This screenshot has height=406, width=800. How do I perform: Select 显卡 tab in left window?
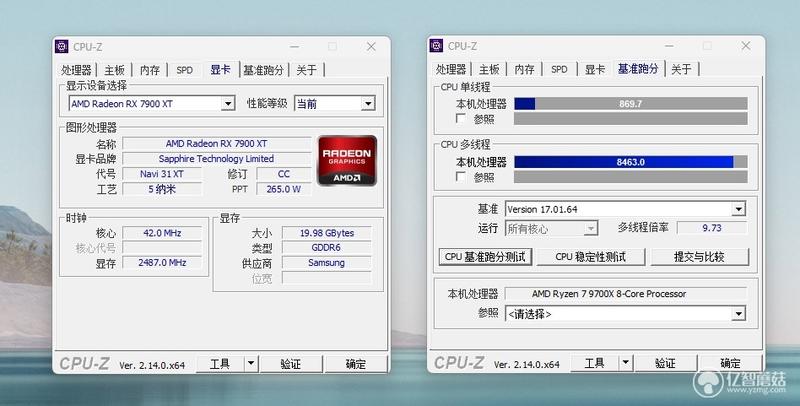(x=220, y=69)
